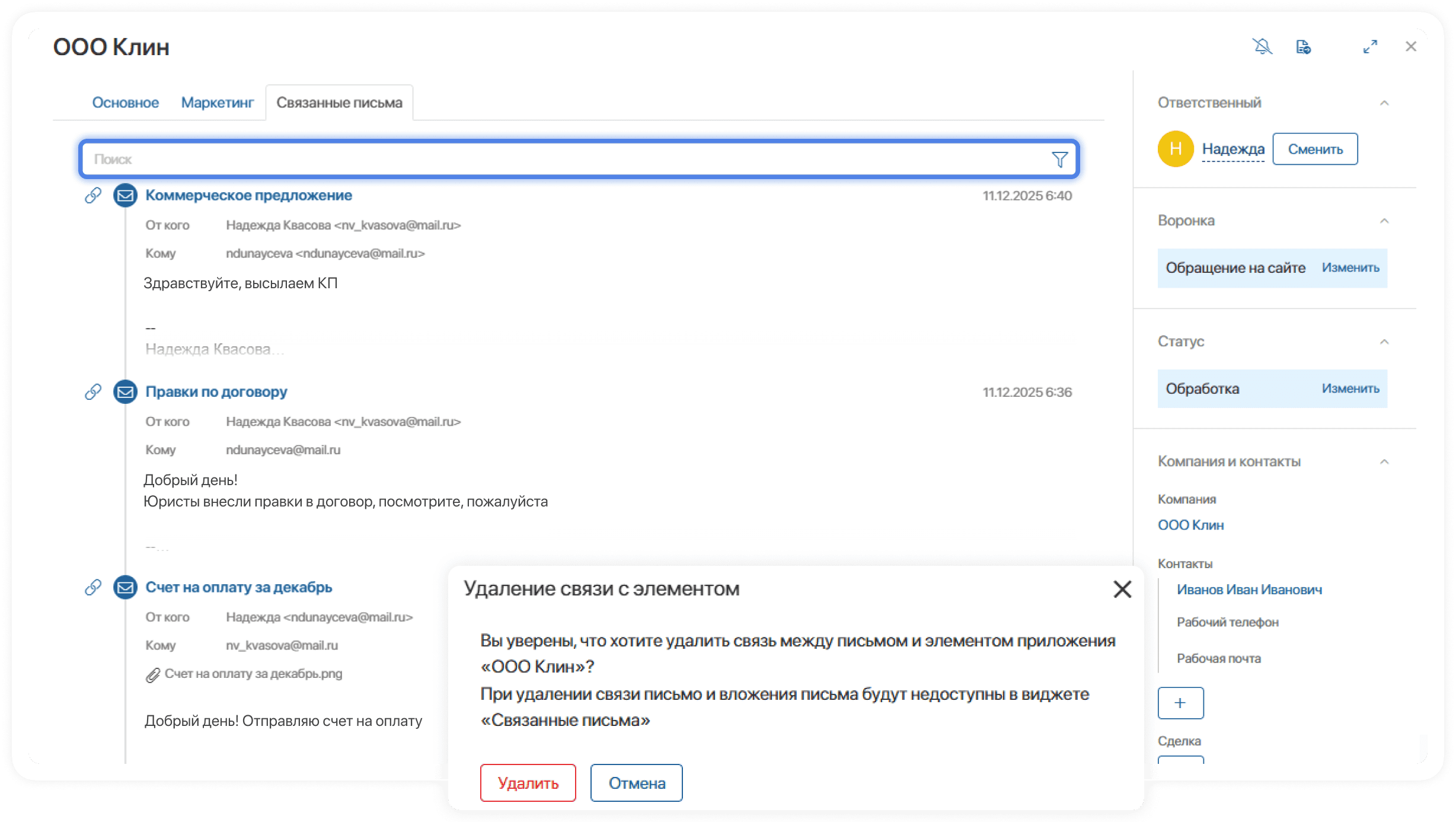Open the filter icon in the search bar

pos(1060,158)
